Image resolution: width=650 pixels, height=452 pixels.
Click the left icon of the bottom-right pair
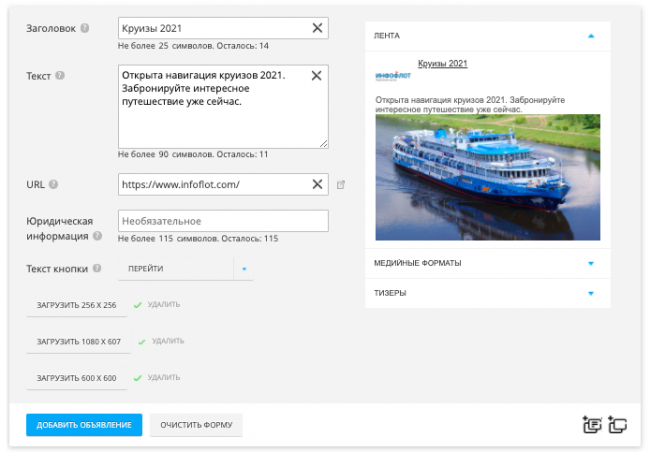click(592, 424)
